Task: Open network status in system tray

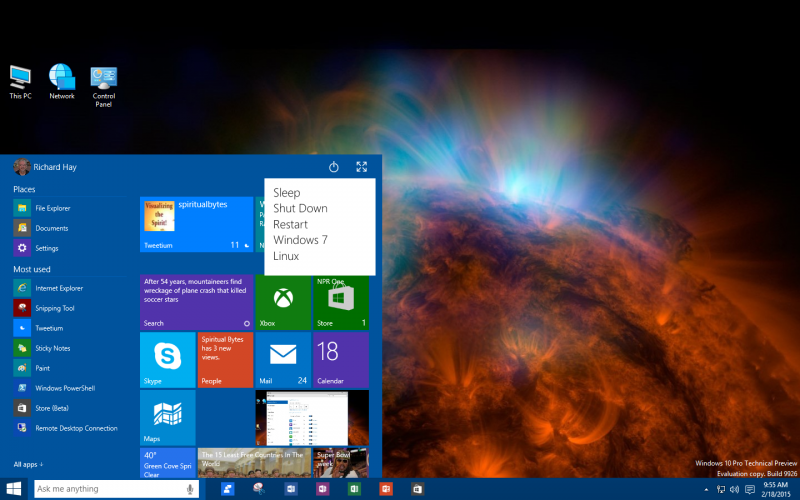Action: coord(721,489)
